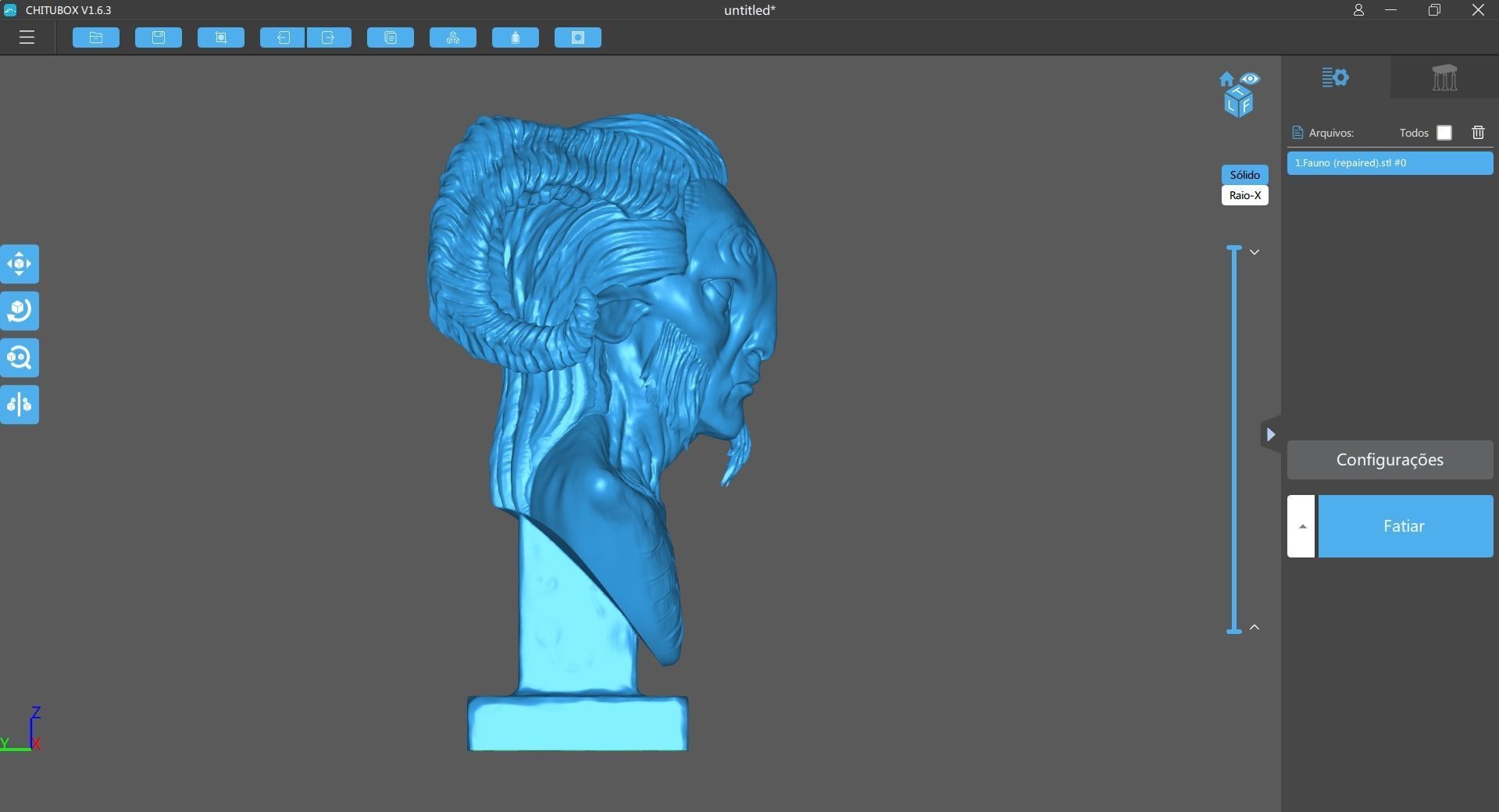This screenshot has height=812, width=1499.
Task: Open a file using the folder toolbar icon
Action: (x=95, y=37)
